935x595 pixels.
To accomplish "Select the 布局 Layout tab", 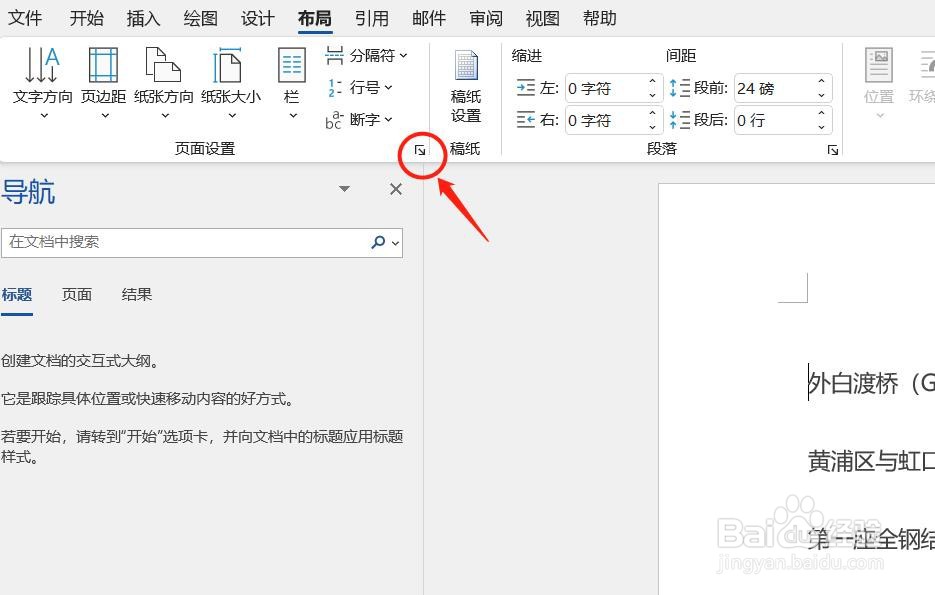I will (315, 18).
